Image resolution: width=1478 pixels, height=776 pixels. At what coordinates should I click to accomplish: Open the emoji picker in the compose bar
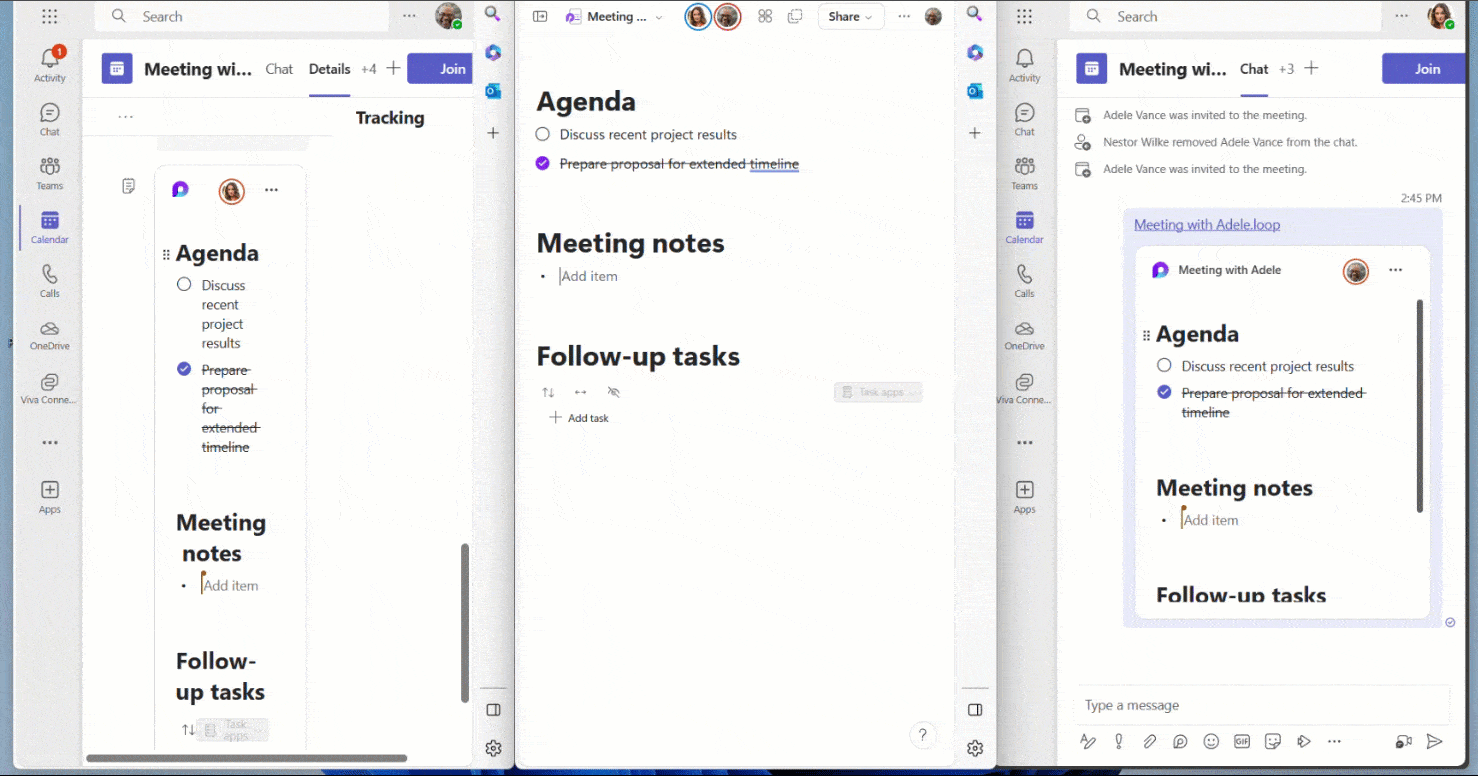[x=1211, y=742]
